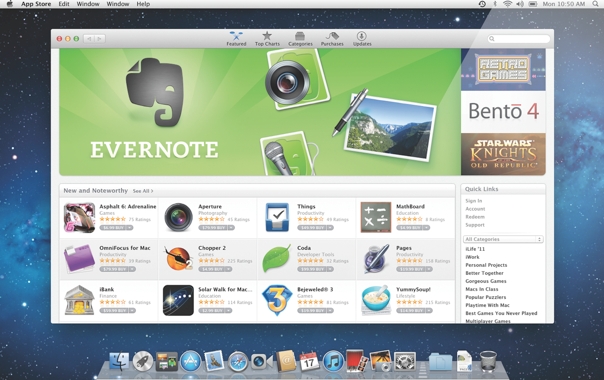The width and height of the screenshot is (604, 380).
Task: Open the arrow menu beside YummySoup!'s buy button
Action: 429,311
